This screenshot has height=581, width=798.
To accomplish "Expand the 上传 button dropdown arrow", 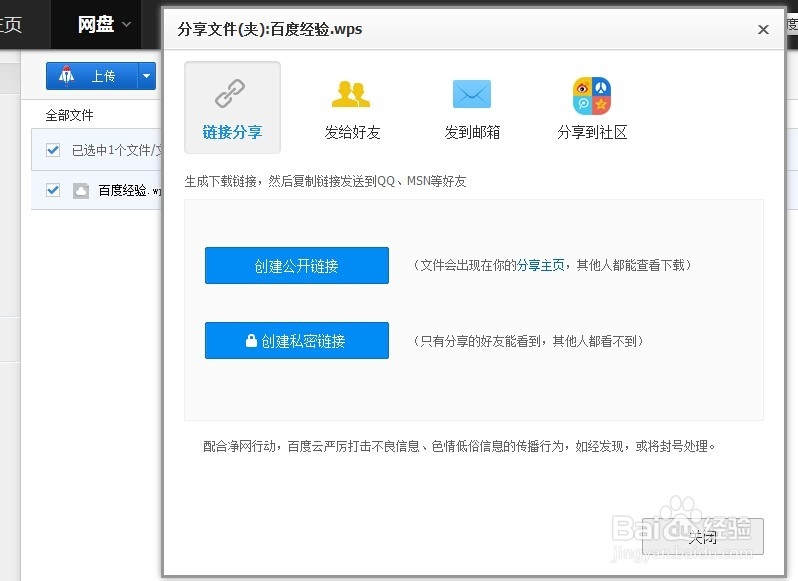I will coord(147,76).
